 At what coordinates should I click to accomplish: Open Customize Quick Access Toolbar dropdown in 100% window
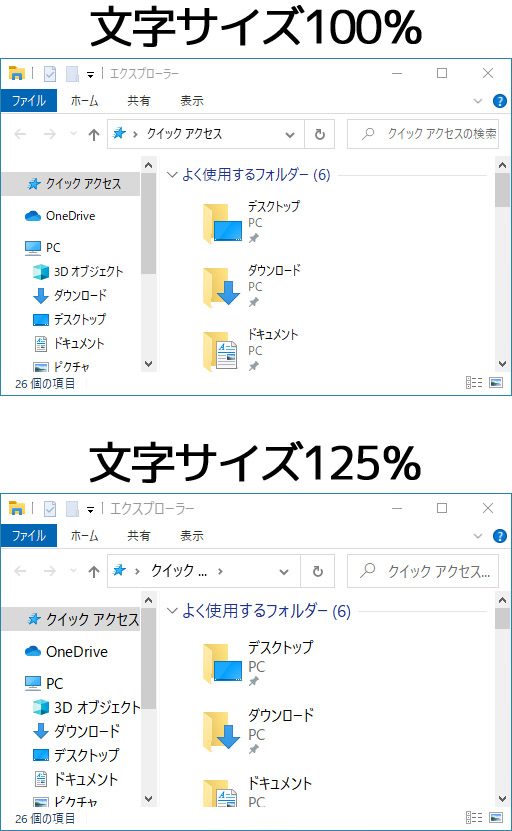(x=91, y=75)
